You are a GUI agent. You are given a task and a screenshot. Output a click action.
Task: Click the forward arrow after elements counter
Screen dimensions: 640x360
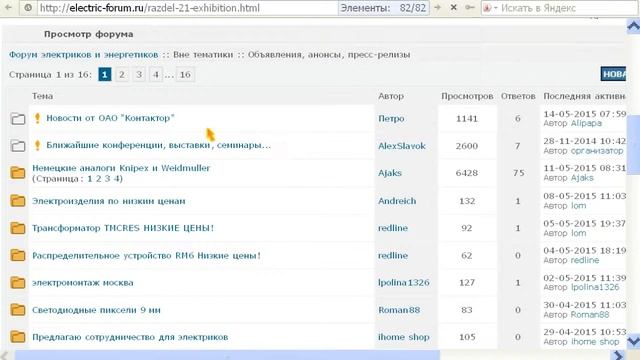pos(438,7)
